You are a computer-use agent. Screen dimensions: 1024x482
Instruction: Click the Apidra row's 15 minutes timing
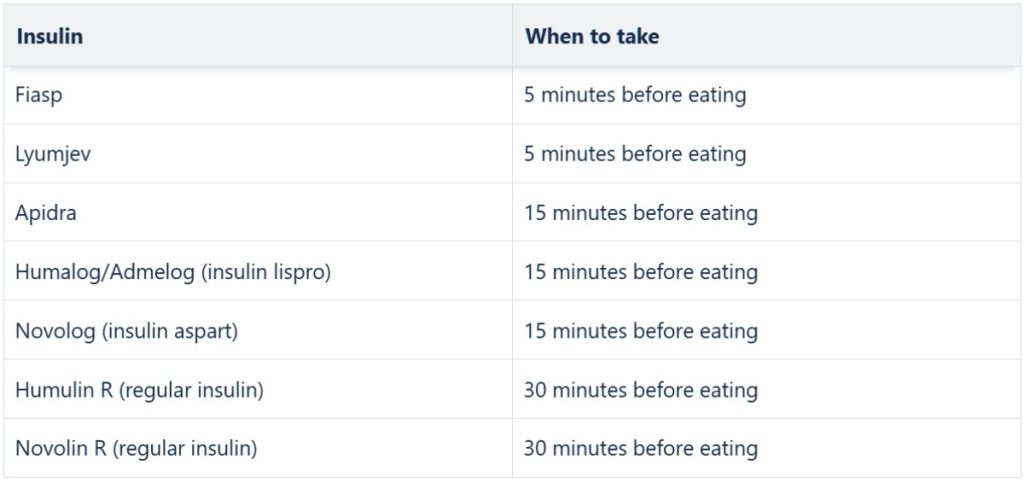(x=641, y=213)
